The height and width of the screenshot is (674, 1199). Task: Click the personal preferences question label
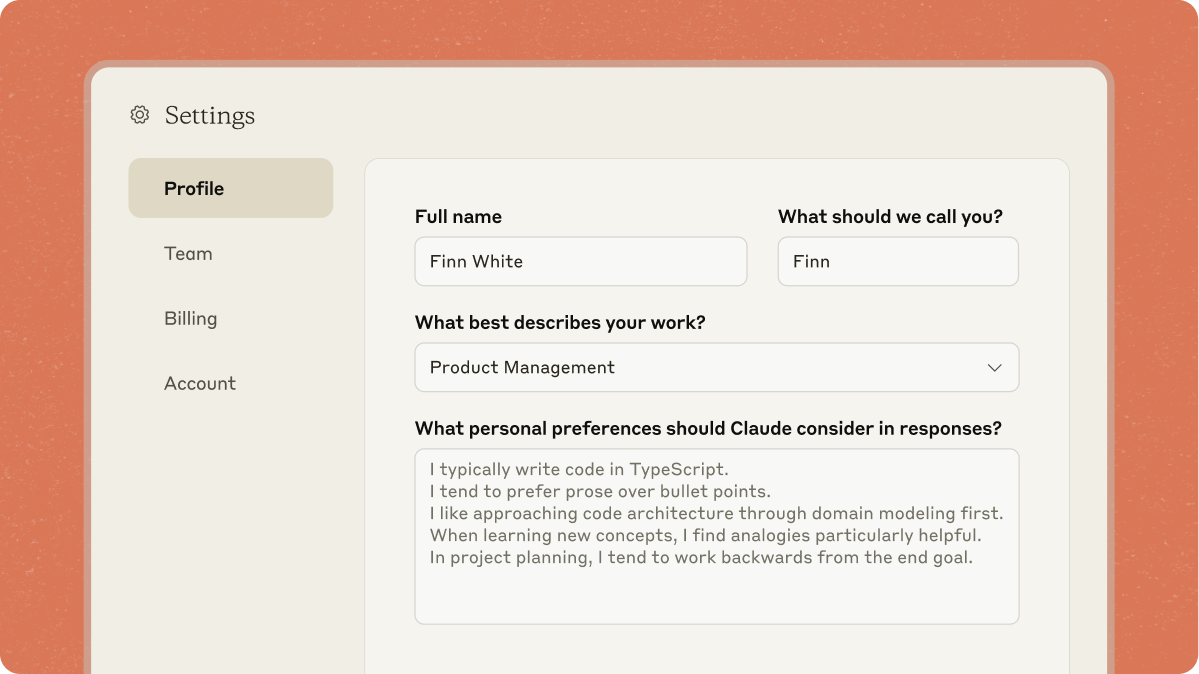point(708,429)
